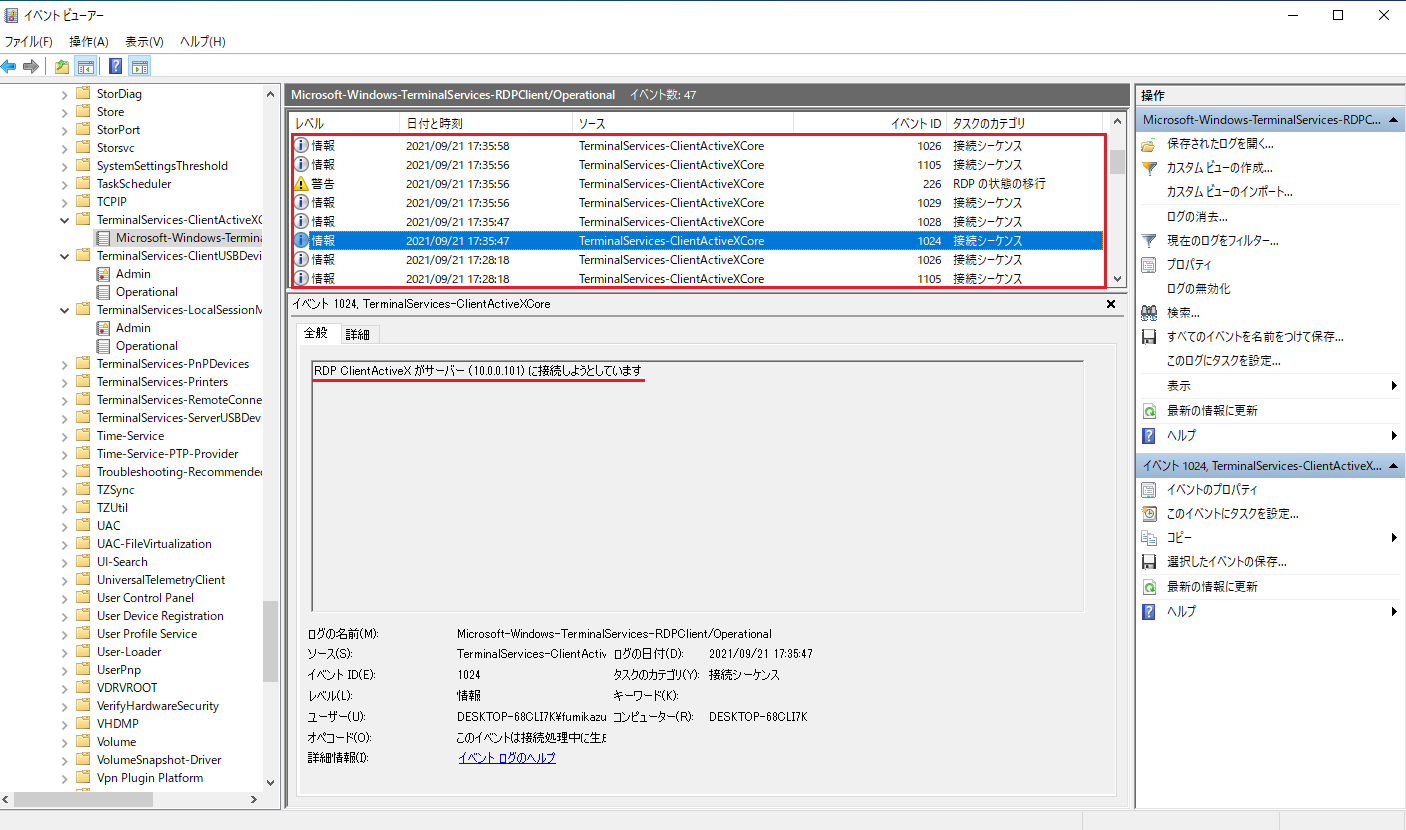The height and width of the screenshot is (830, 1406).
Task: Refresh using lower 最新の情報に更新
Action: point(1212,587)
